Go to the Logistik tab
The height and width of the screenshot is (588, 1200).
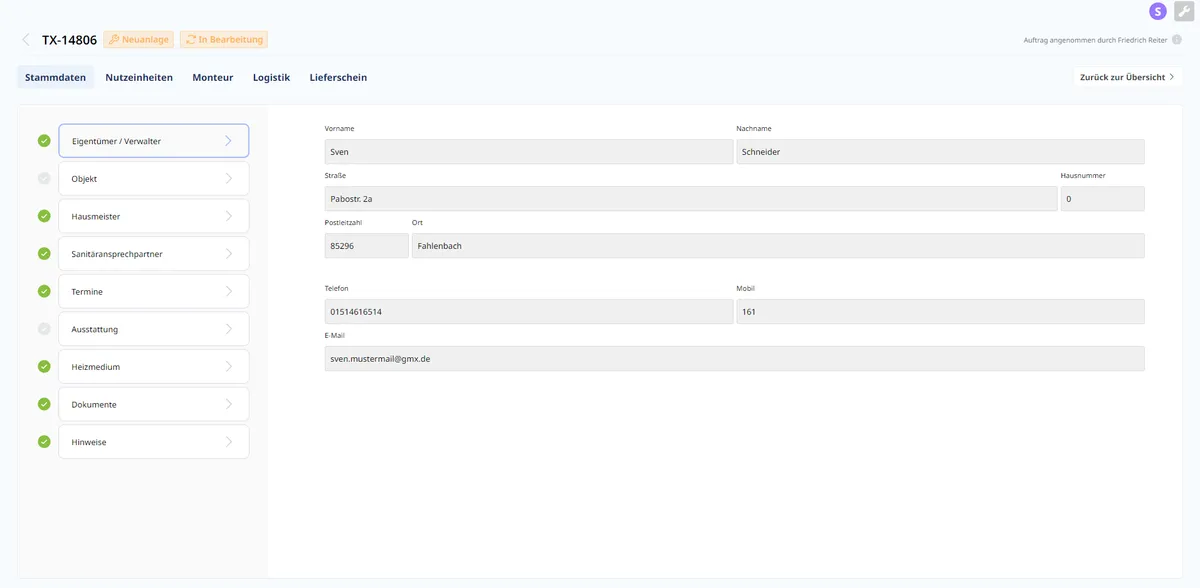(x=271, y=77)
